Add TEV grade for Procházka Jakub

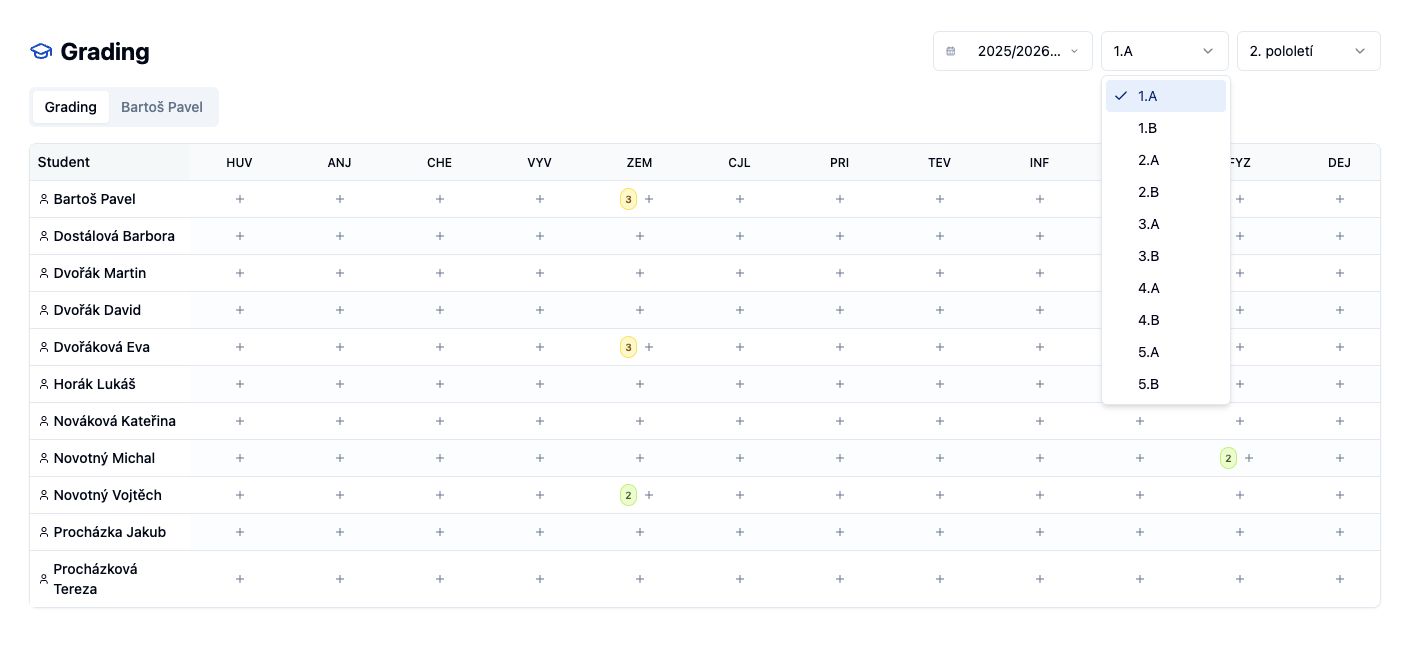point(940,532)
